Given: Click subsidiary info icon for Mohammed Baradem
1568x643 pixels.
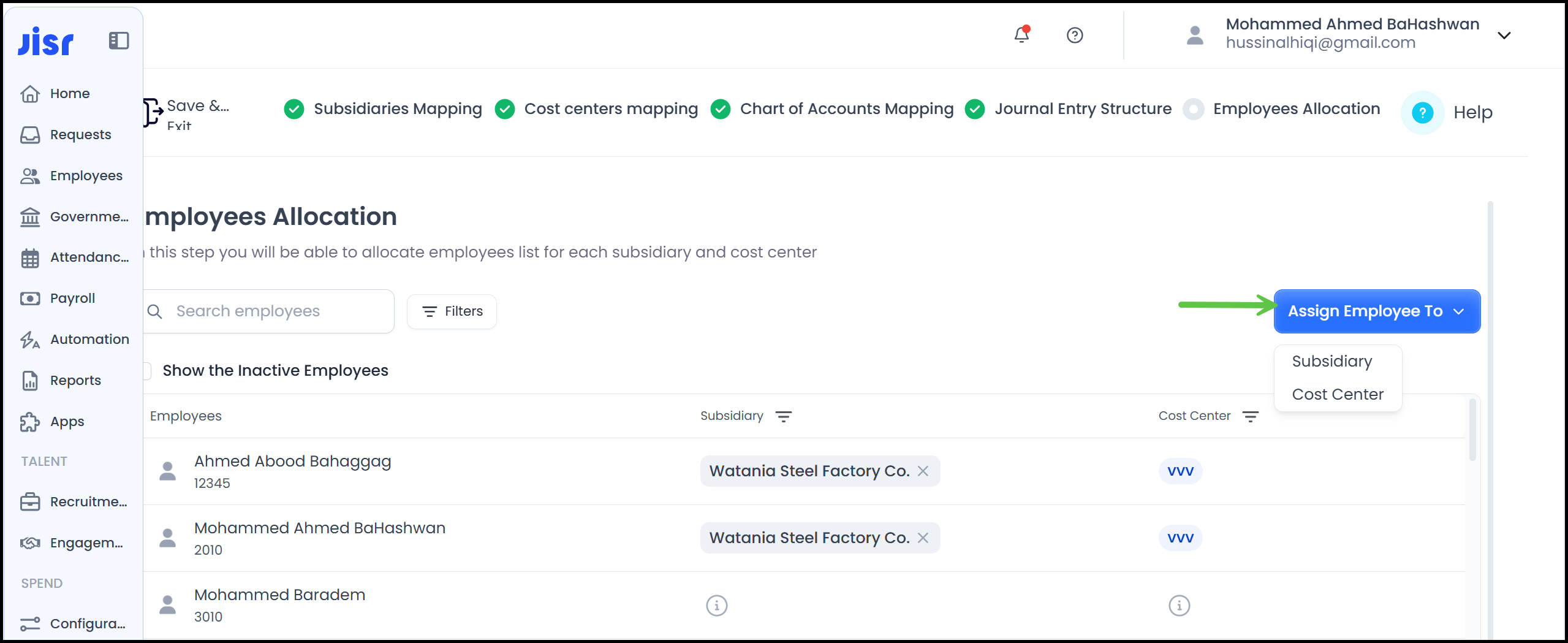Looking at the screenshot, I should [x=716, y=606].
